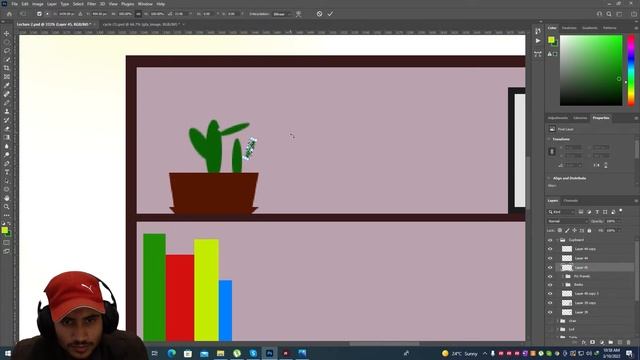Screen dimensions: 640x360
Task: Click the hue slider strip in Color panel
Action: (x=631, y=71)
